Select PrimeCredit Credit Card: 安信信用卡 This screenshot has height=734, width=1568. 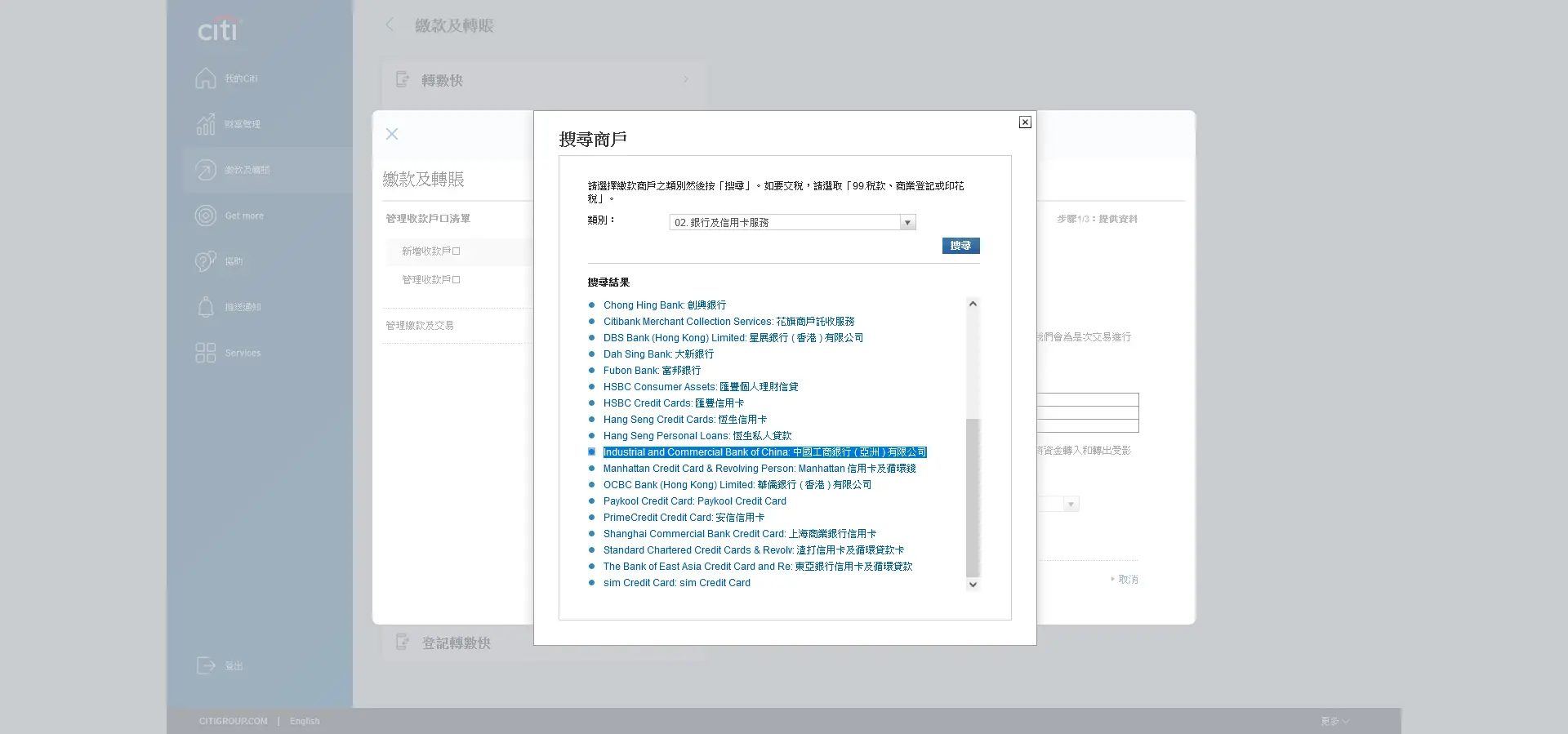684,518
